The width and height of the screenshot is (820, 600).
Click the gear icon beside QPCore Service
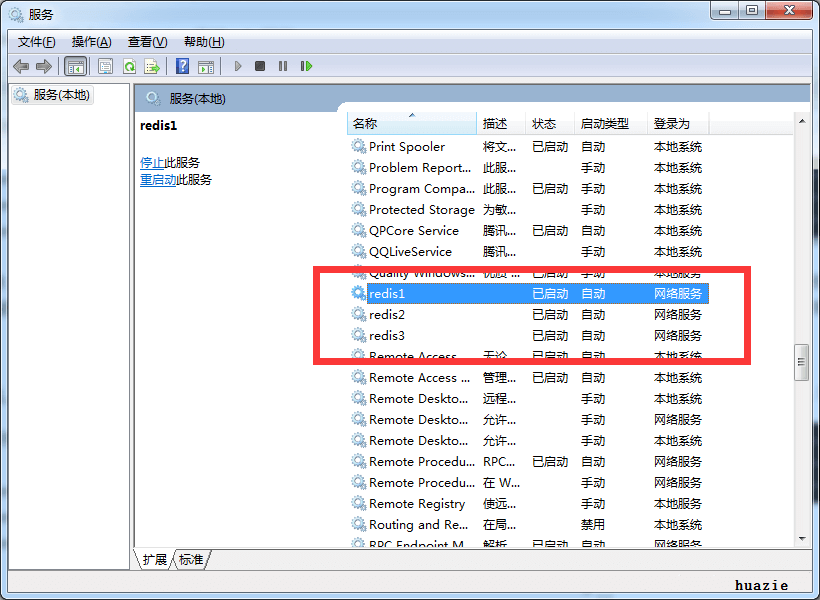358,230
